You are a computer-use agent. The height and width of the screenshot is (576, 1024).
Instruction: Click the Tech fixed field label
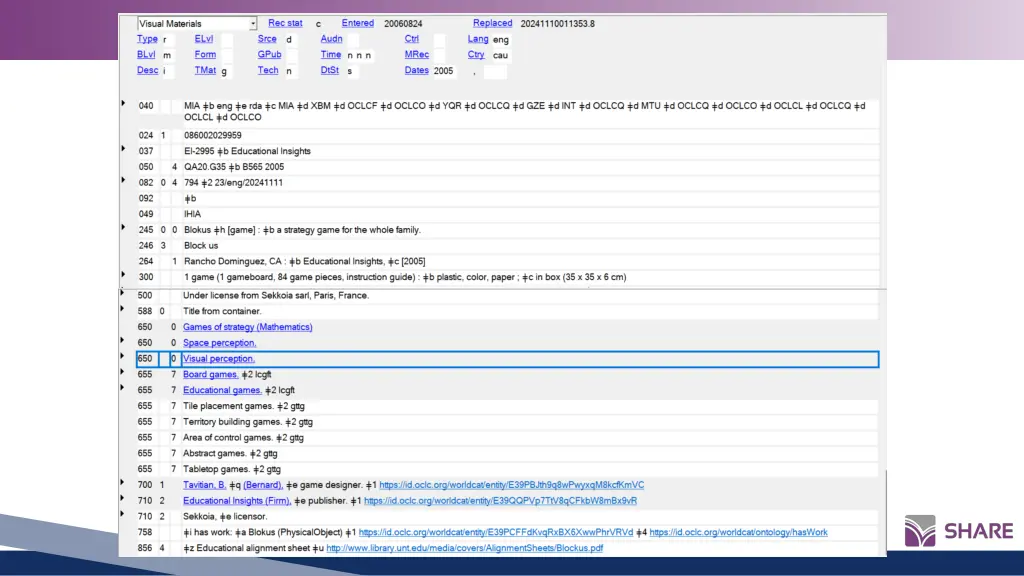click(268, 70)
